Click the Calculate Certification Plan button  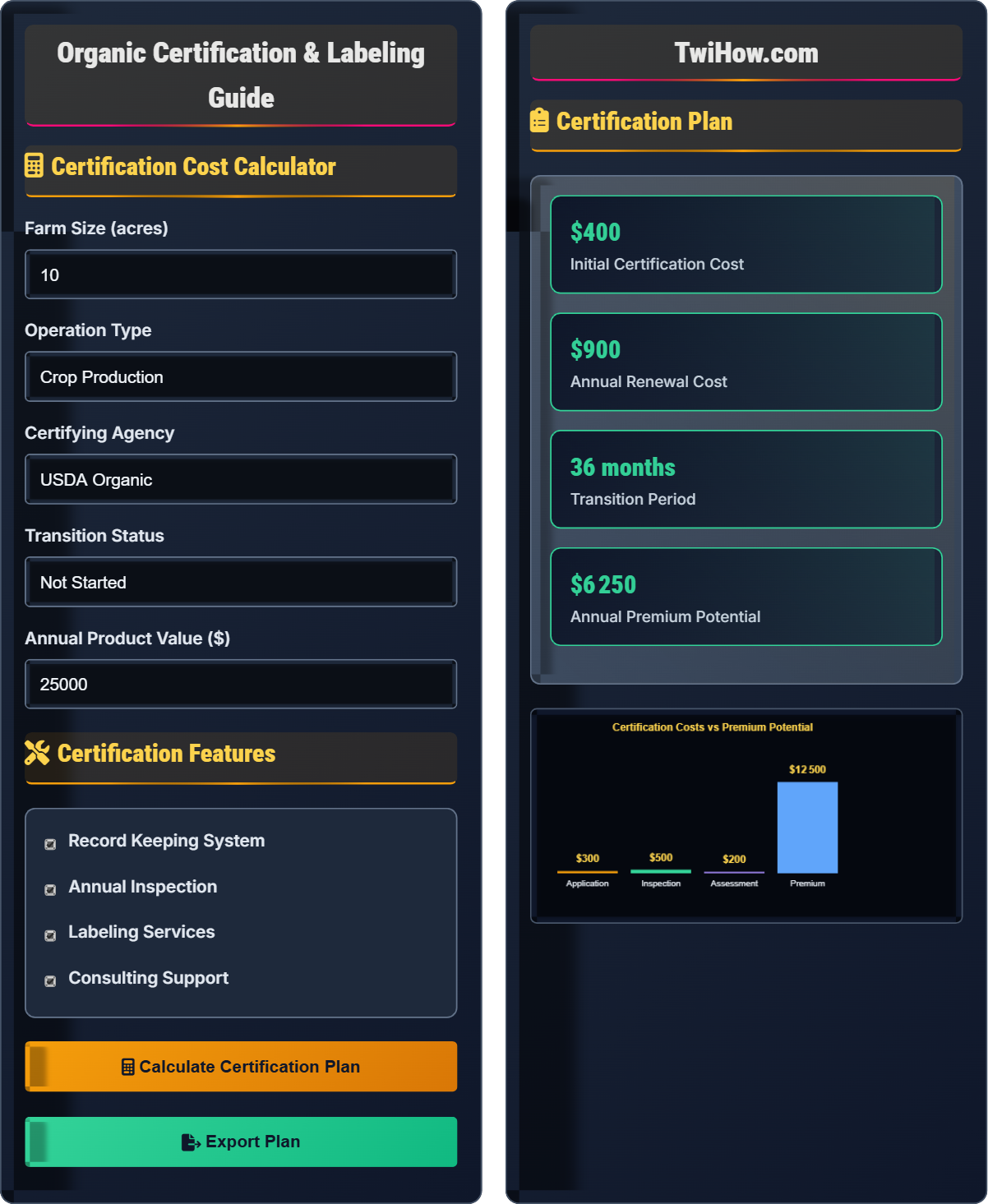tap(241, 1067)
